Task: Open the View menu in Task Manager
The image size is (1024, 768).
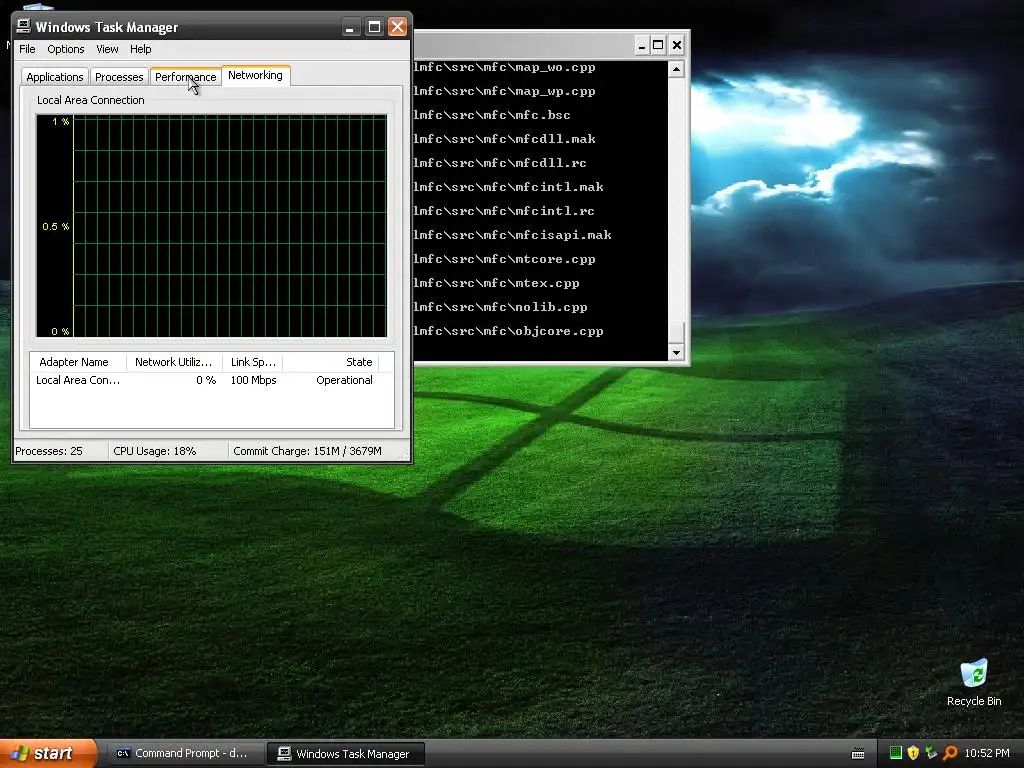Action: [x=107, y=49]
